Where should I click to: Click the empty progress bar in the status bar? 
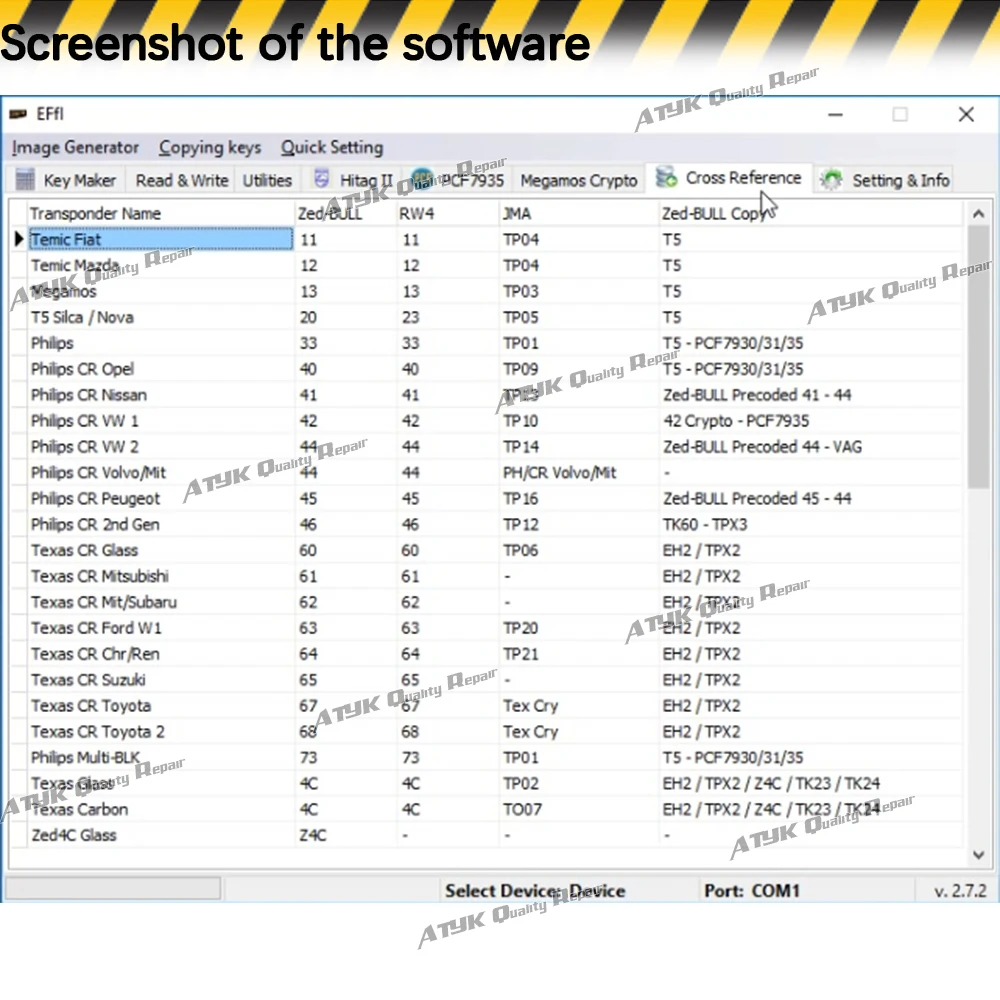(x=113, y=888)
